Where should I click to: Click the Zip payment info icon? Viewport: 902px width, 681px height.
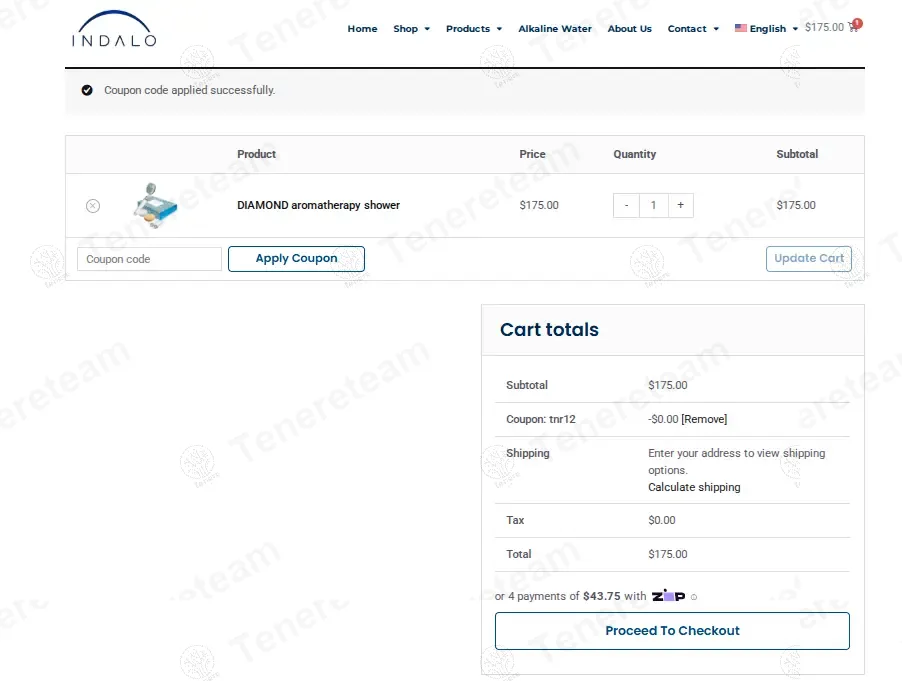point(694,597)
